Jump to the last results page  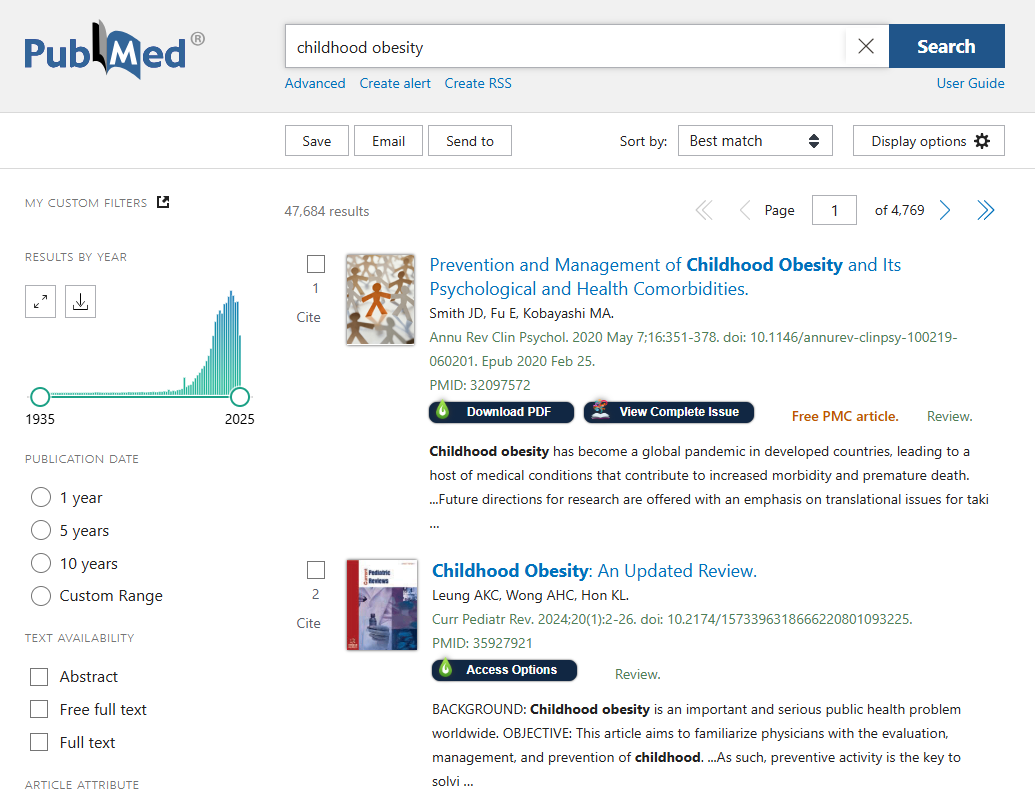(x=986, y=210)
